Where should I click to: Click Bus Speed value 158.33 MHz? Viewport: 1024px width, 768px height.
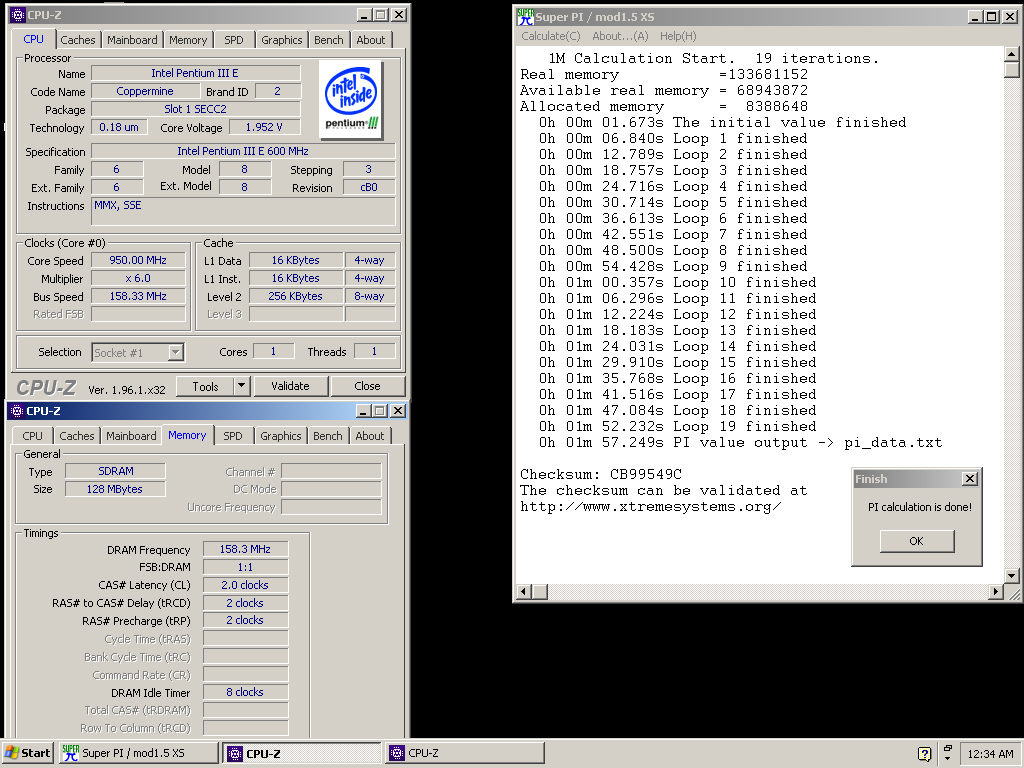(x=138, y=296)
